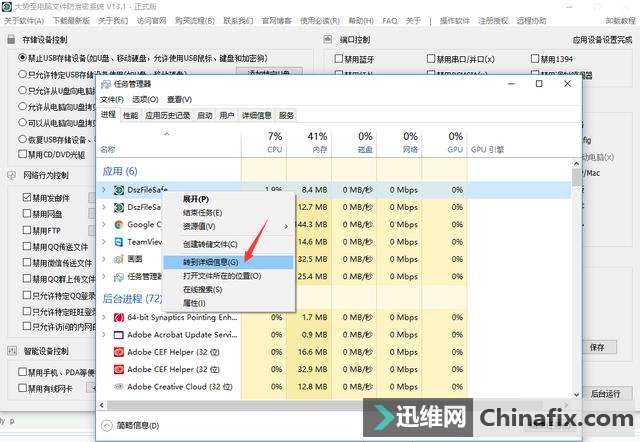Expand the TeamViewer process group
This screenshot has width=640, height=442.
[x=104, y=242]
